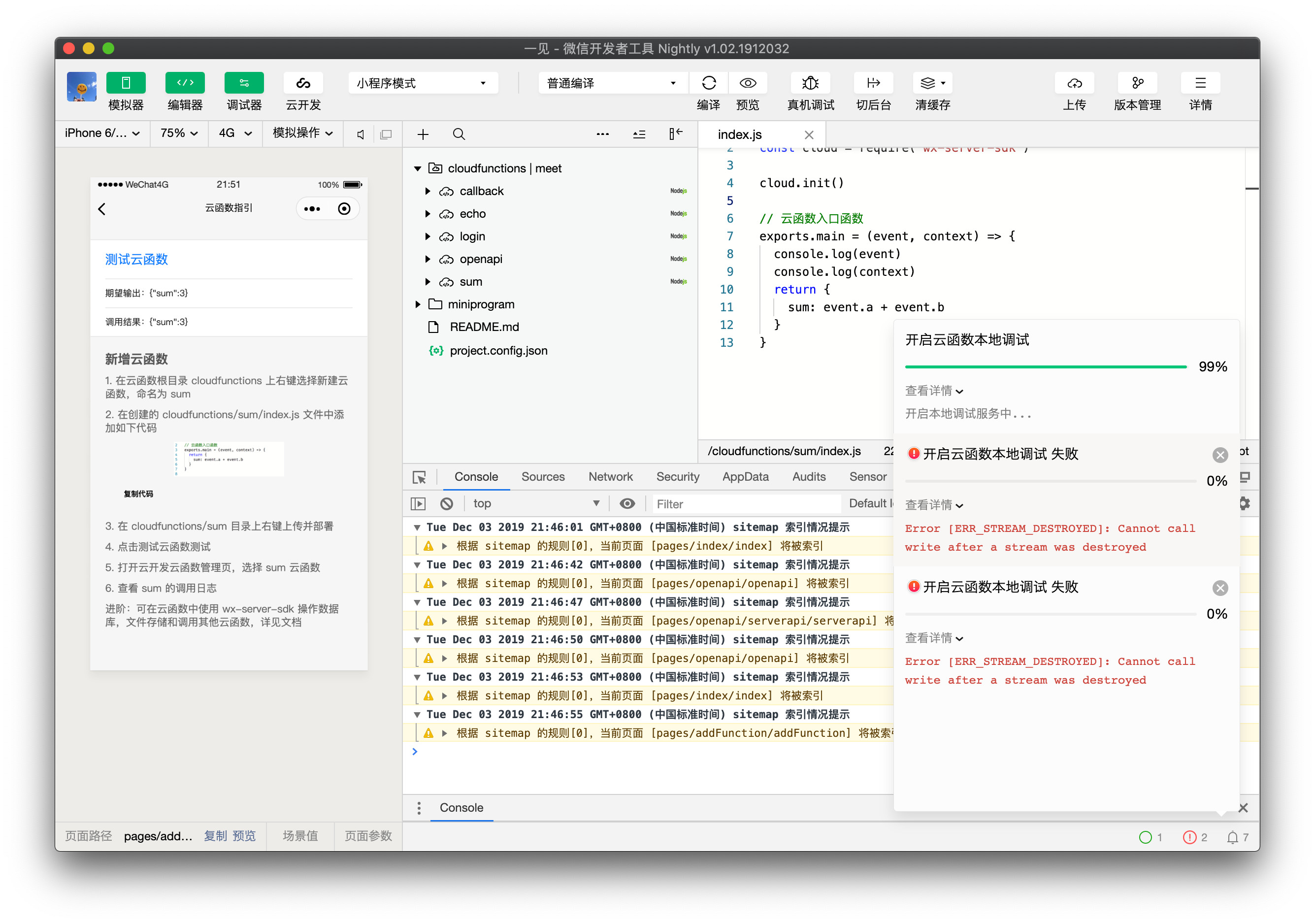Expand the login cloud function

click(427, 236)
